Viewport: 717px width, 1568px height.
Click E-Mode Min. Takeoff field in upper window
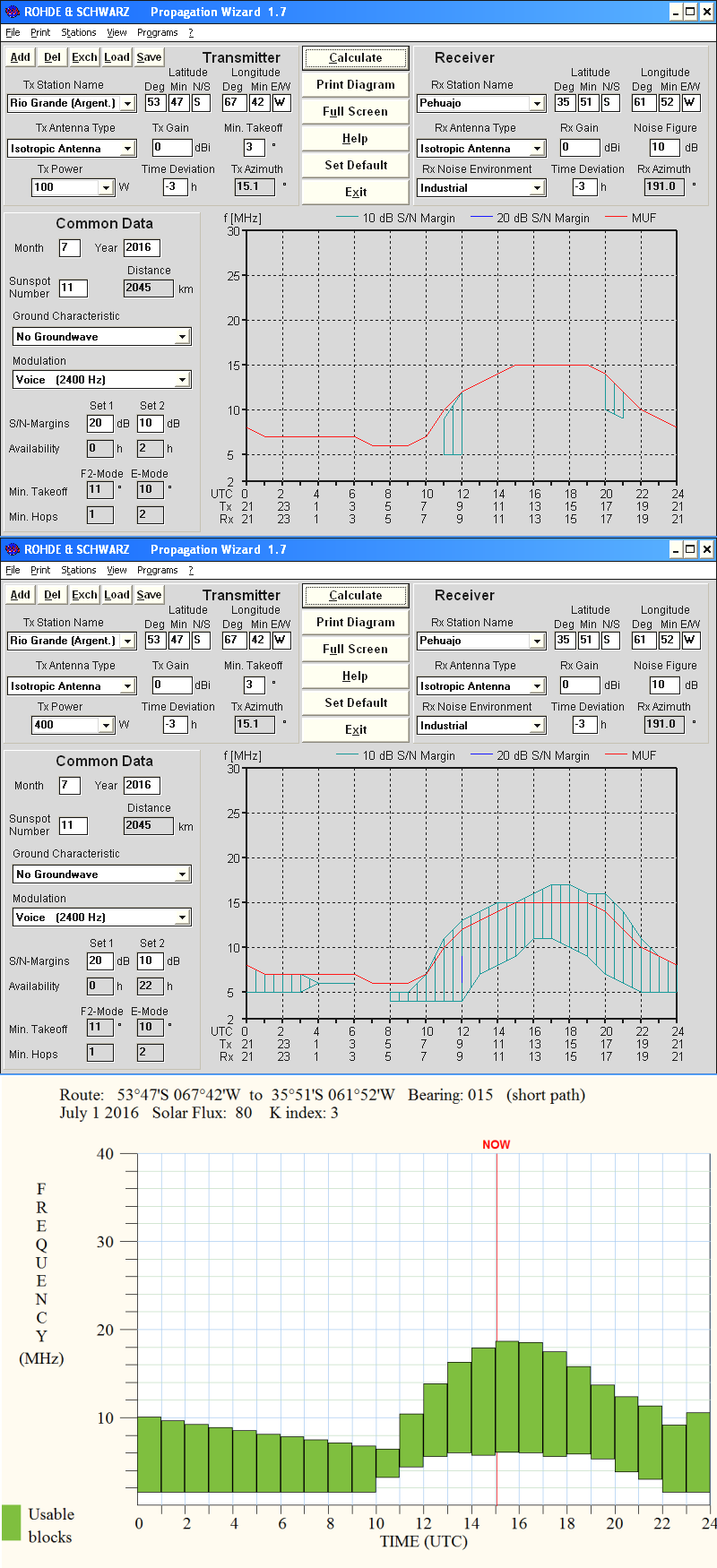pos(150,490)
